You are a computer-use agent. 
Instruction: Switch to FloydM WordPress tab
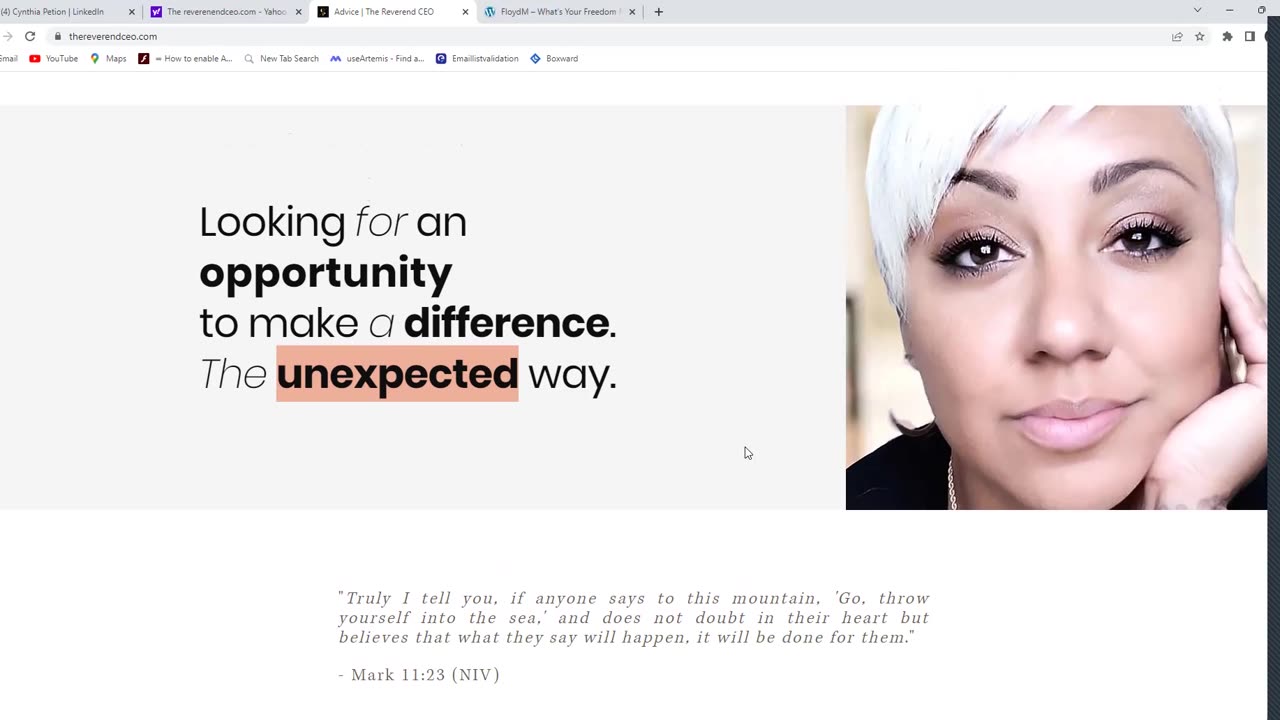[x=558, y=12]
